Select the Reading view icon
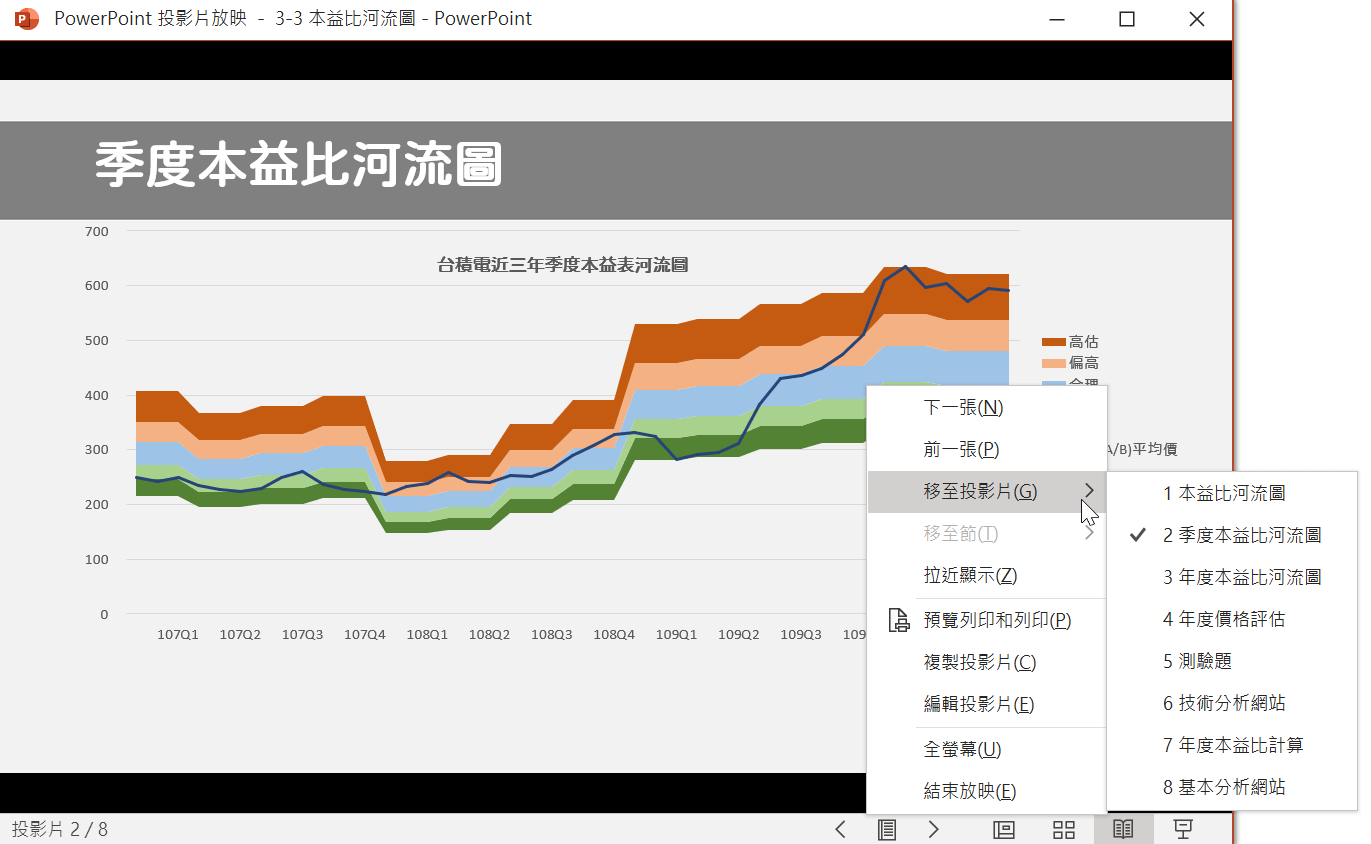 (x=1124, y=829)
